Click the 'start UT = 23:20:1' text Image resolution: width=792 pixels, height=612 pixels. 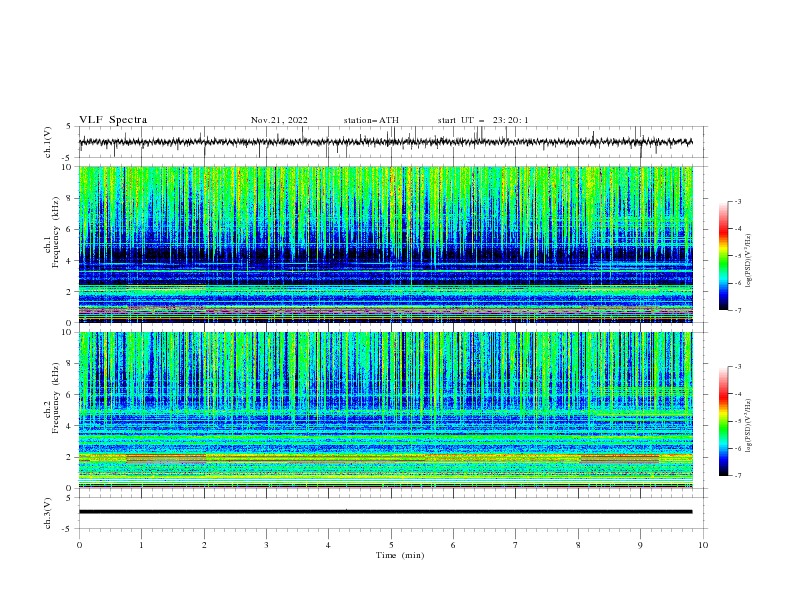[483, 120]
